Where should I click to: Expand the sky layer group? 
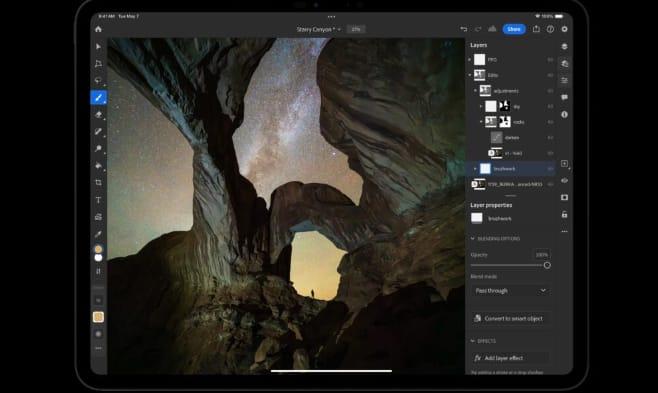coord(481,107)
